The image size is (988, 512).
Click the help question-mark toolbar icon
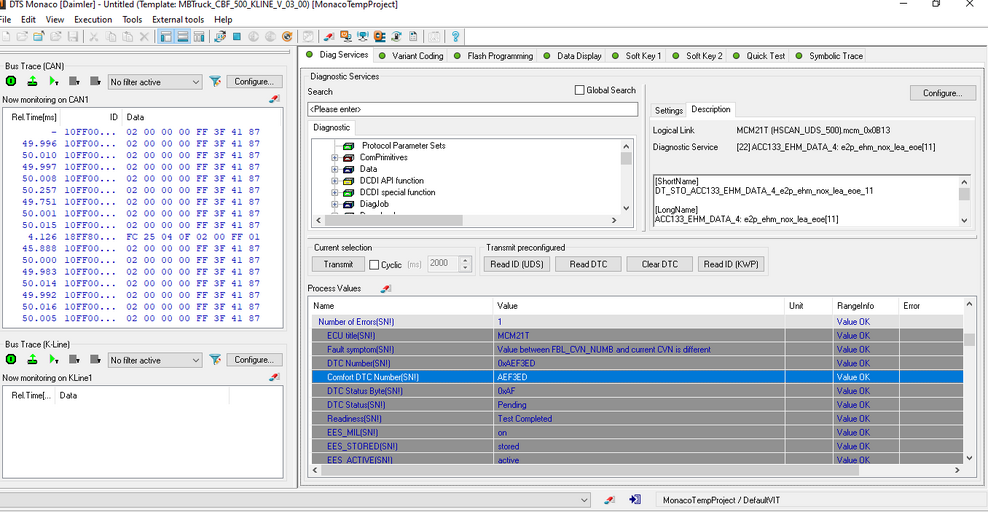click(x=456, y=37)
